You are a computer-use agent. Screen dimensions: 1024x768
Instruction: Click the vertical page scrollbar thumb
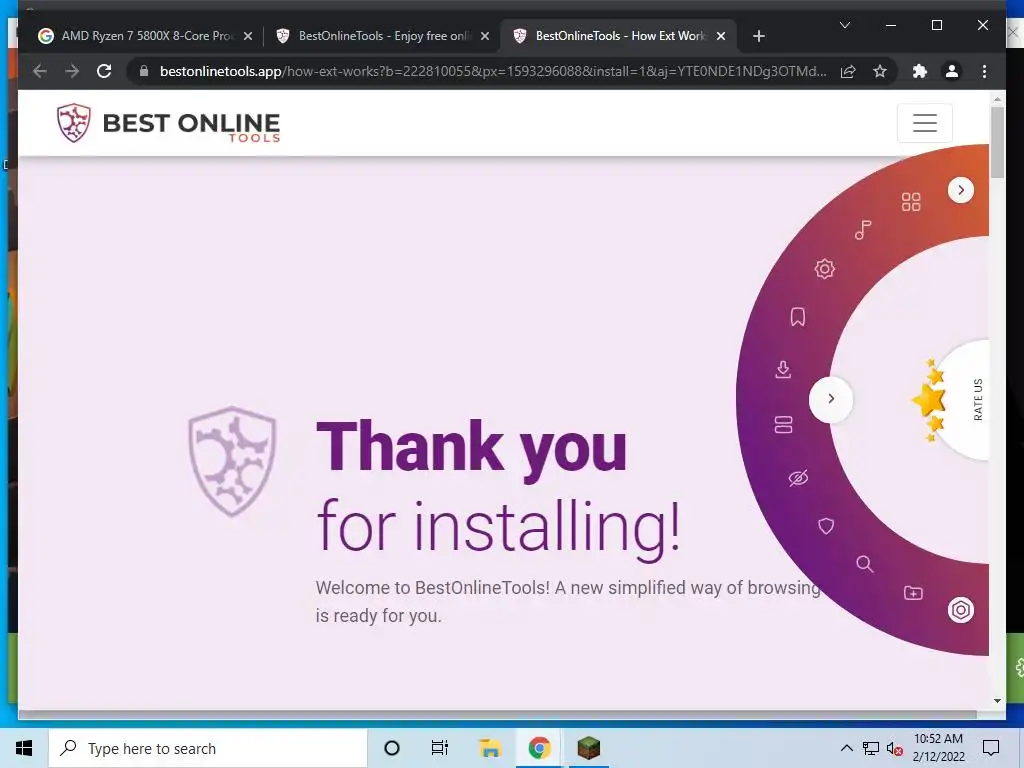pos(997,142)
